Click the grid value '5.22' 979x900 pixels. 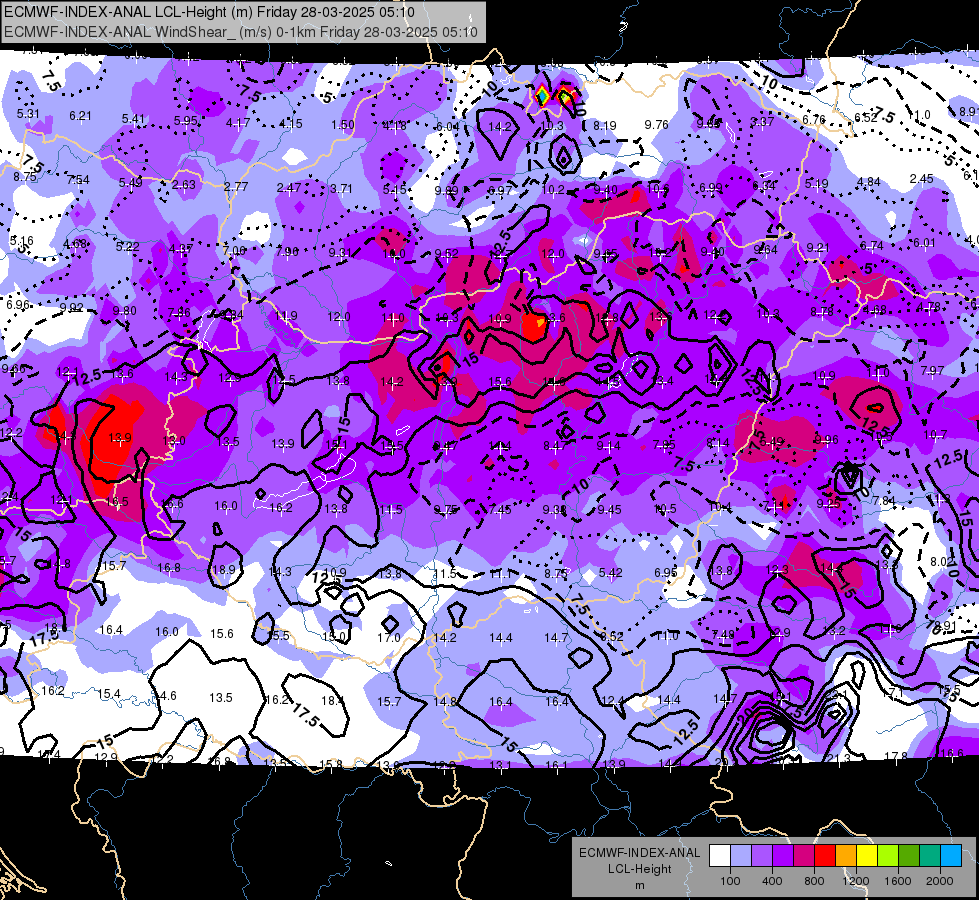coord(127,246)
